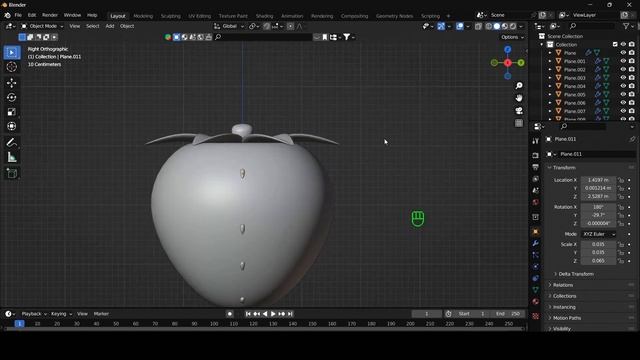
Task: Switch to the Modeling workspace tab
Action: tap(143, 16)
